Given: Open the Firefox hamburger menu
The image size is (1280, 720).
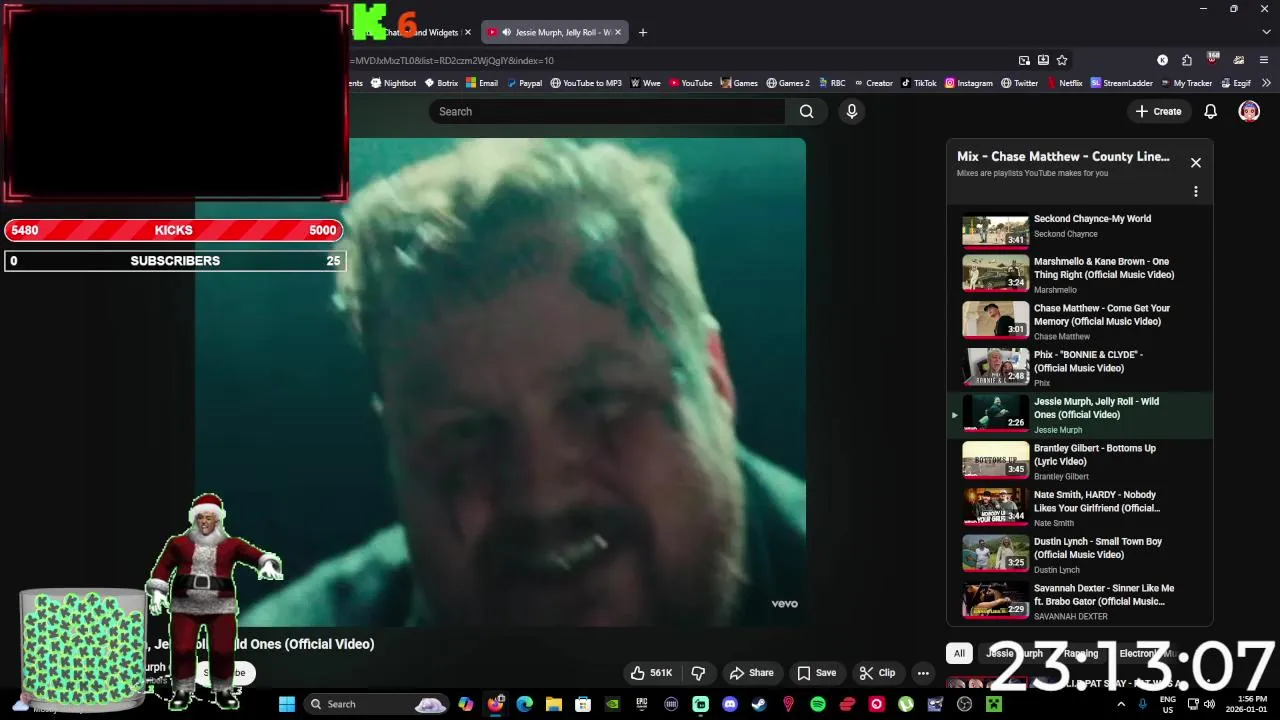Looking at the screenshot, I should pyautogui.click(x=1264, y=60).
